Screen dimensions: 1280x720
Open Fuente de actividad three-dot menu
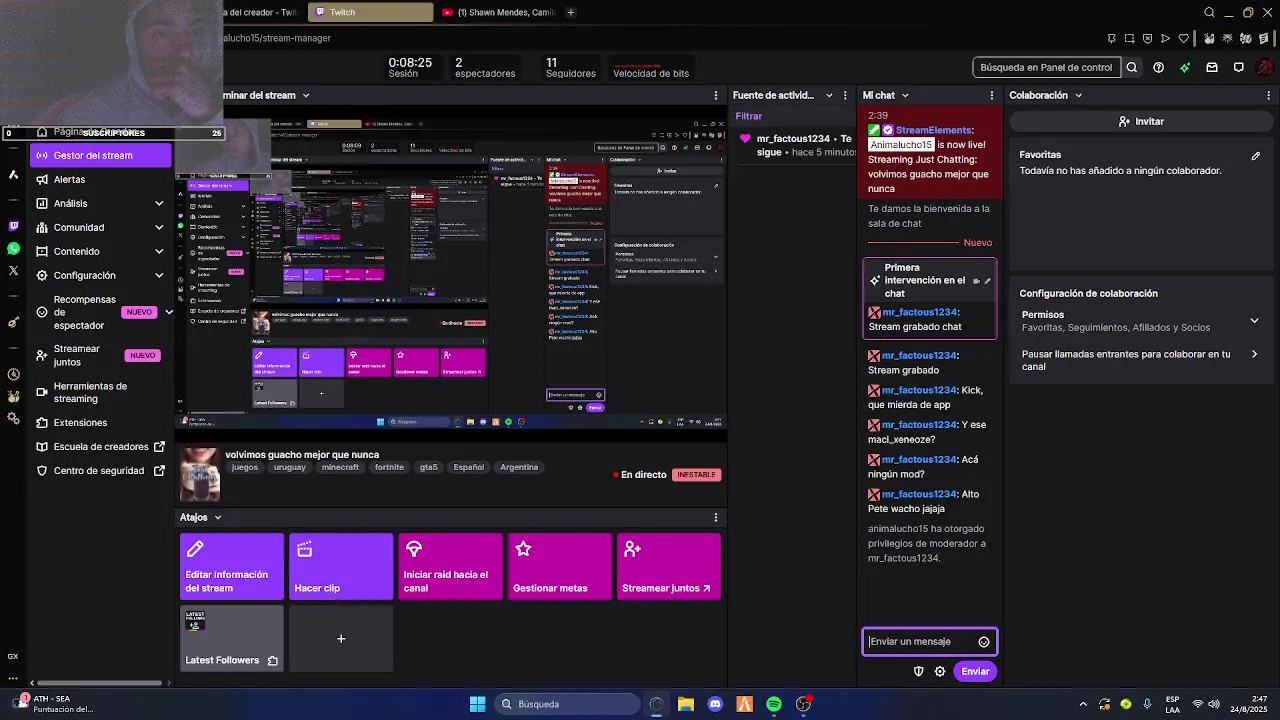point(847,95)
